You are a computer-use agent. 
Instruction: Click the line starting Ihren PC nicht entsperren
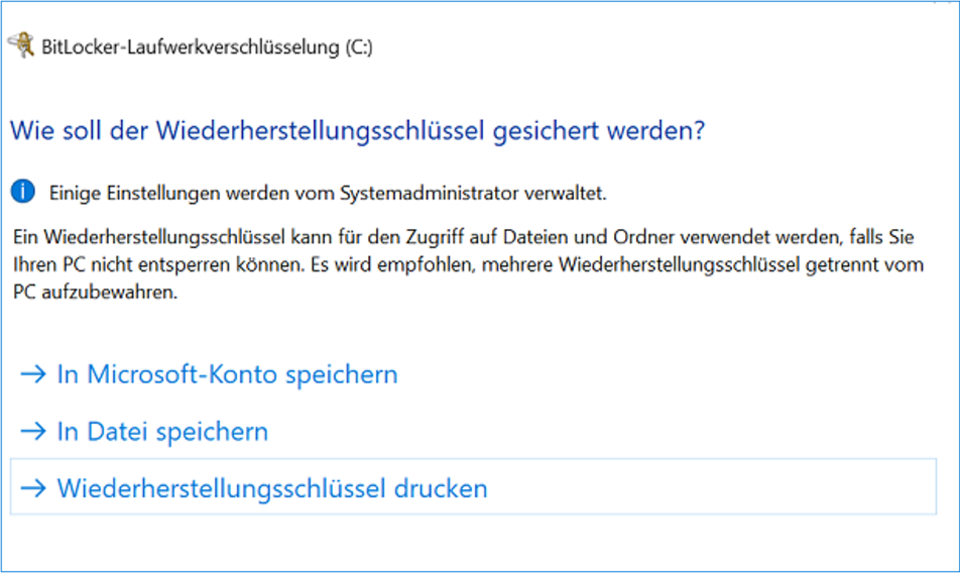468,265
